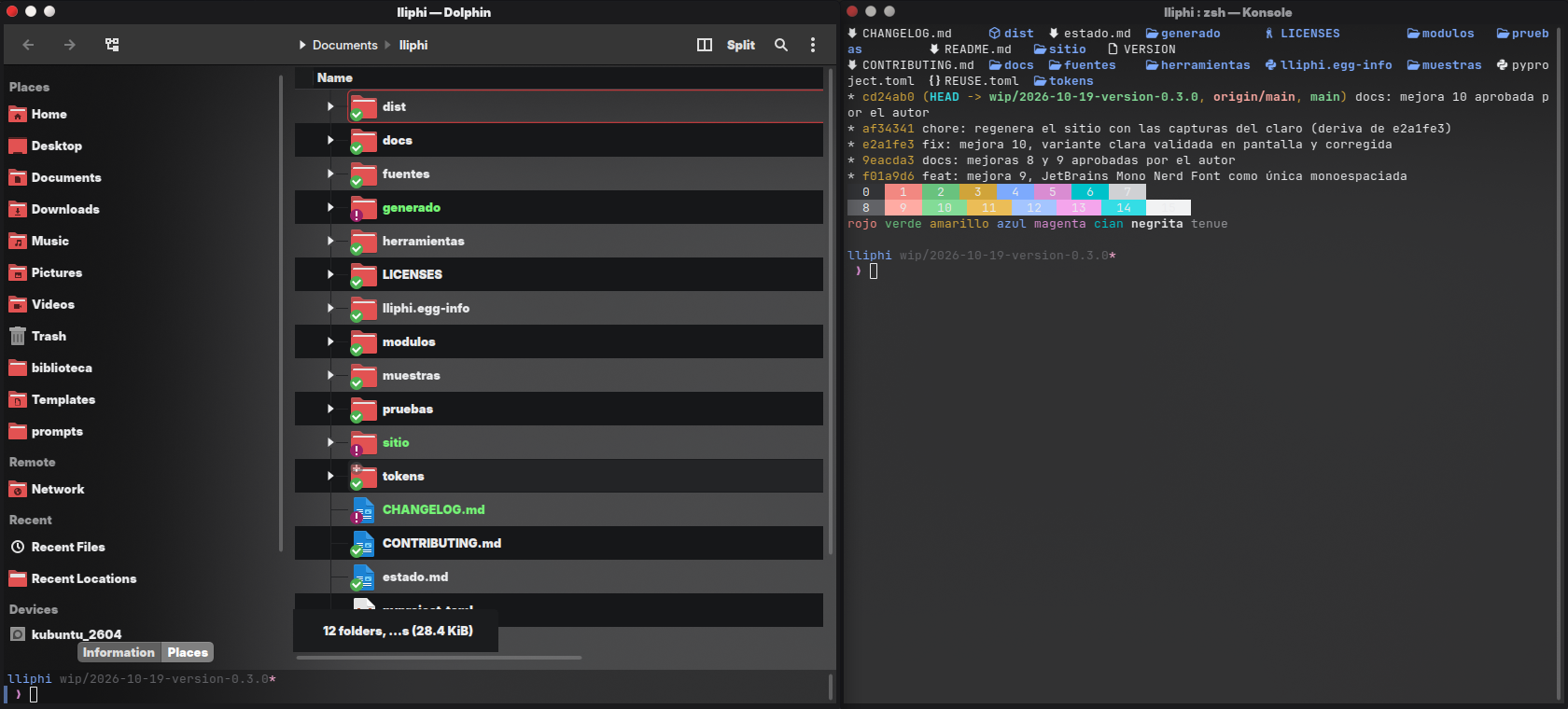Expand the tokens folder arrow
The height and width of the screenshot is (709, 1568).
click(330, 476)
